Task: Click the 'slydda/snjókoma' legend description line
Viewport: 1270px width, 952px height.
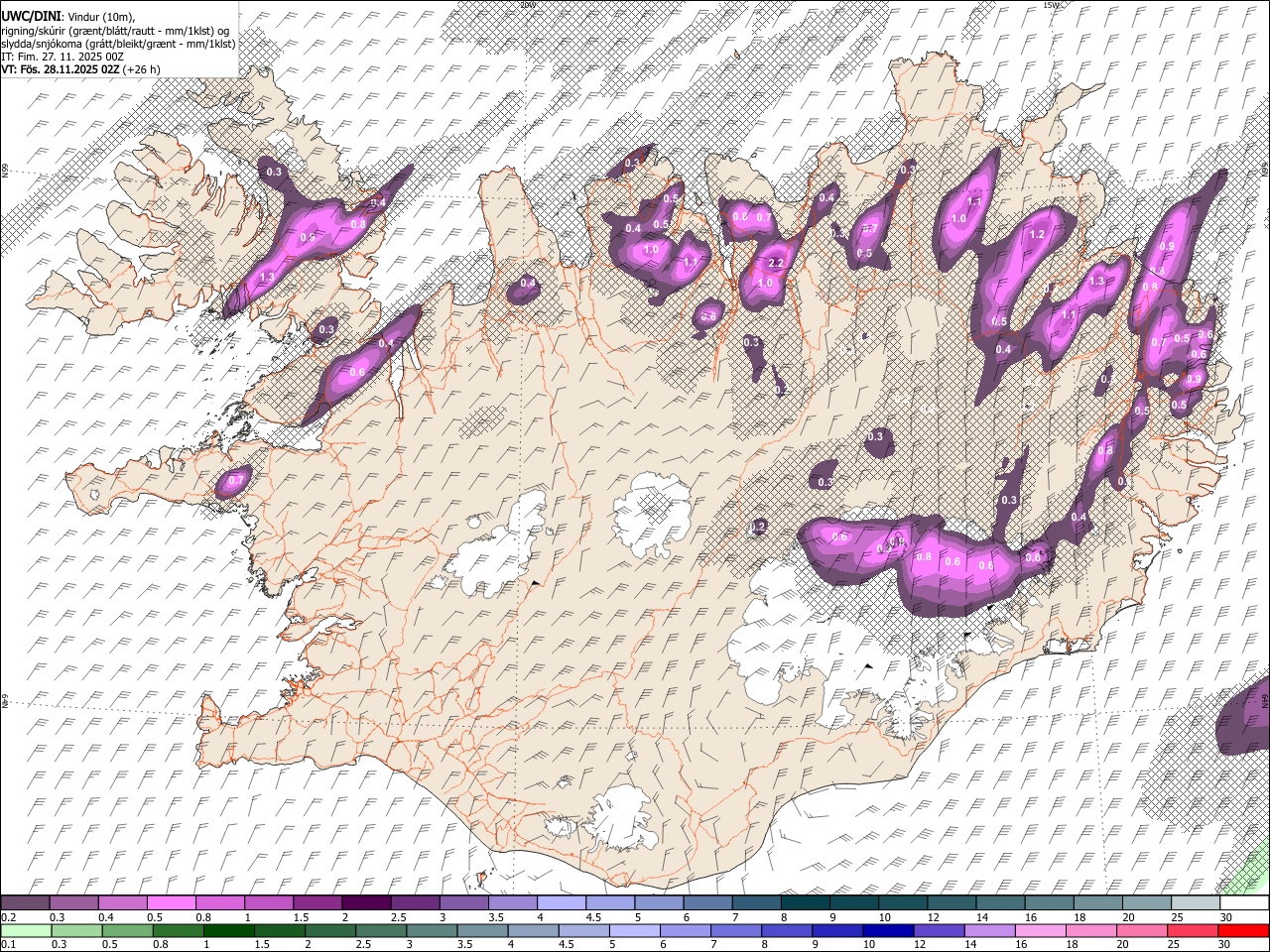Action: pos(118,44)
